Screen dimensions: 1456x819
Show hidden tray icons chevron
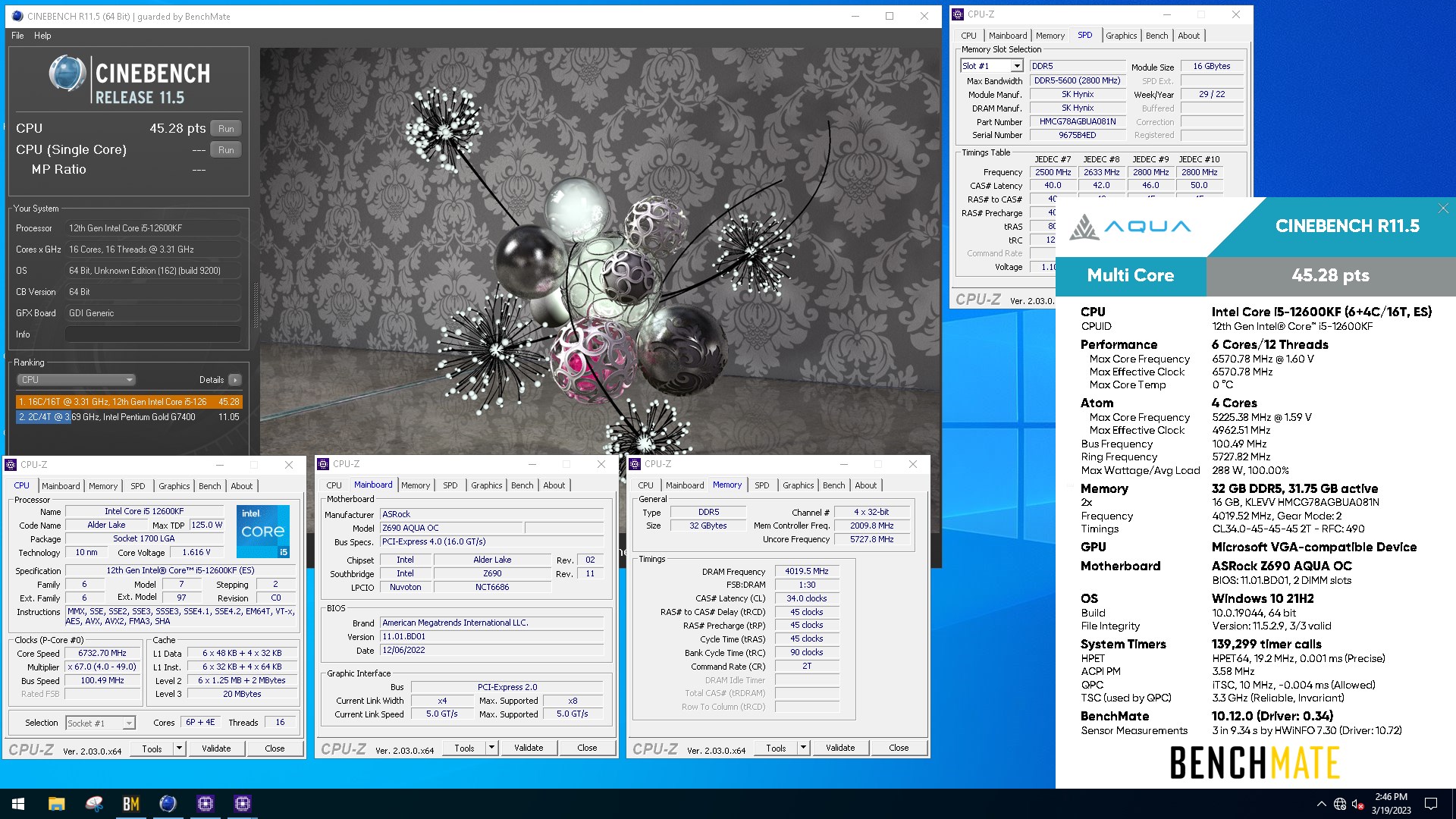pyautogui.click(x=1321, y=804)
